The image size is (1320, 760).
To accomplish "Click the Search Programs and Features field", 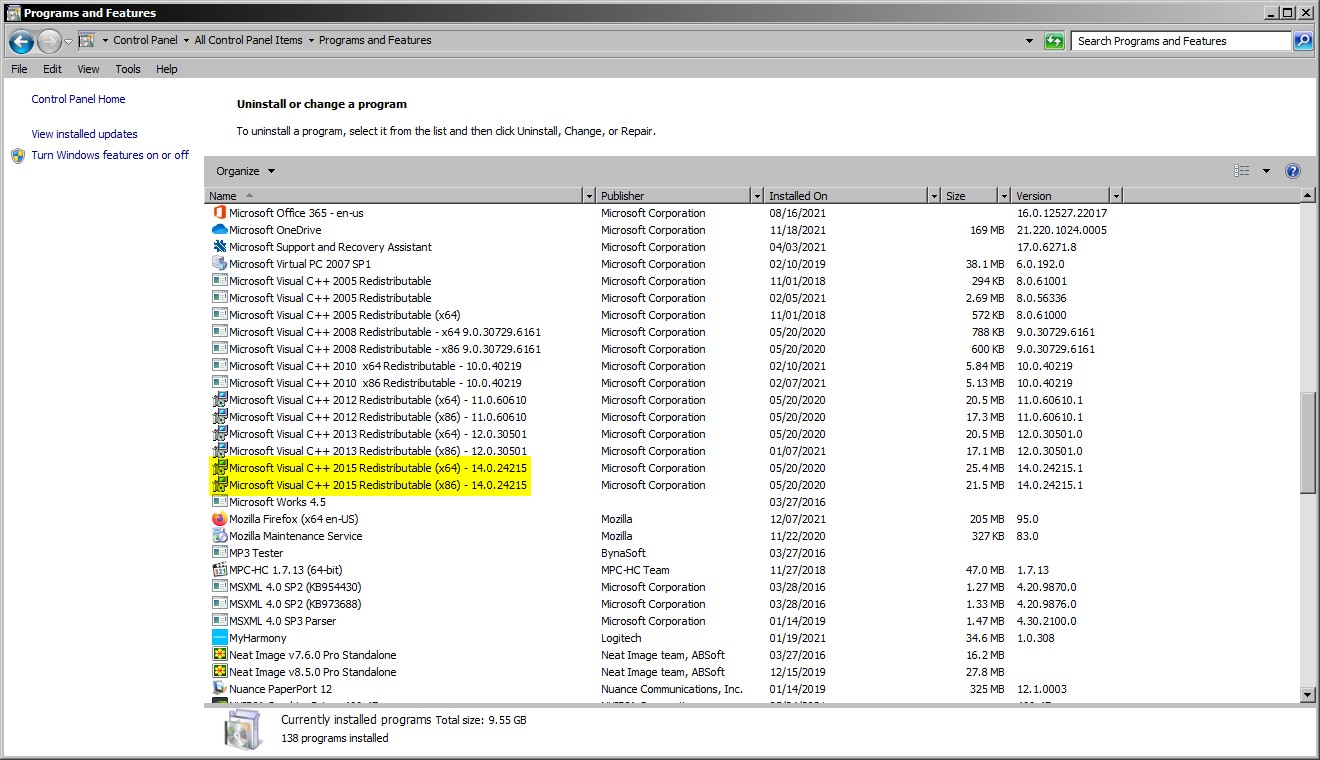I will pyautogui.click(x=1180, y=41).
